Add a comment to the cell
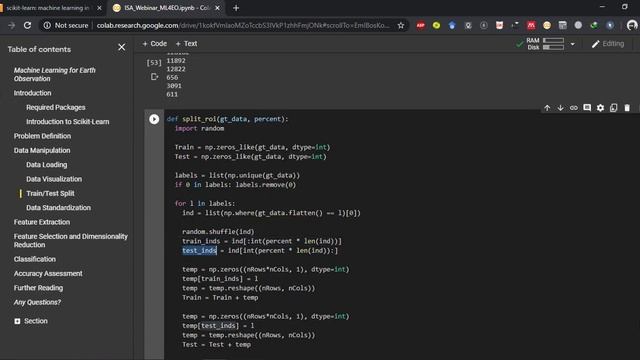 point(587,108)
